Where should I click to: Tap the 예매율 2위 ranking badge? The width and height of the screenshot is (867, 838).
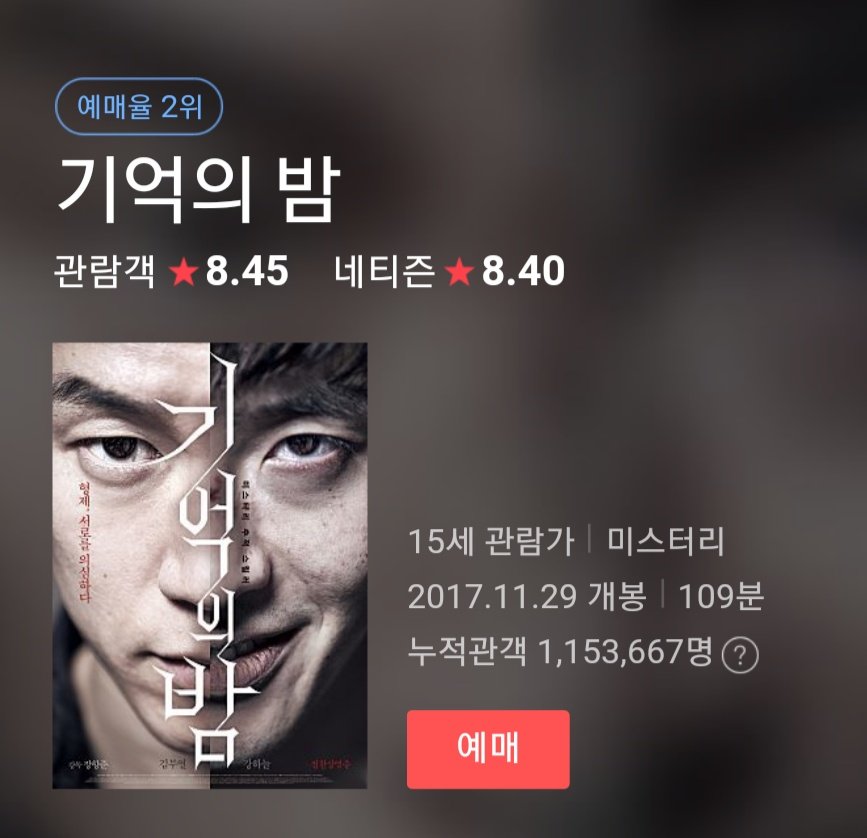pyautogui.click(x=139, y=107)
